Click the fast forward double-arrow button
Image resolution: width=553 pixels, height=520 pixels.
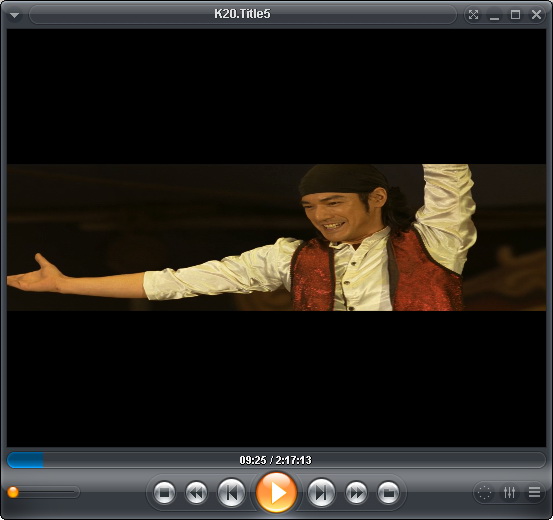pyautogui.click(x=356, y=492)
